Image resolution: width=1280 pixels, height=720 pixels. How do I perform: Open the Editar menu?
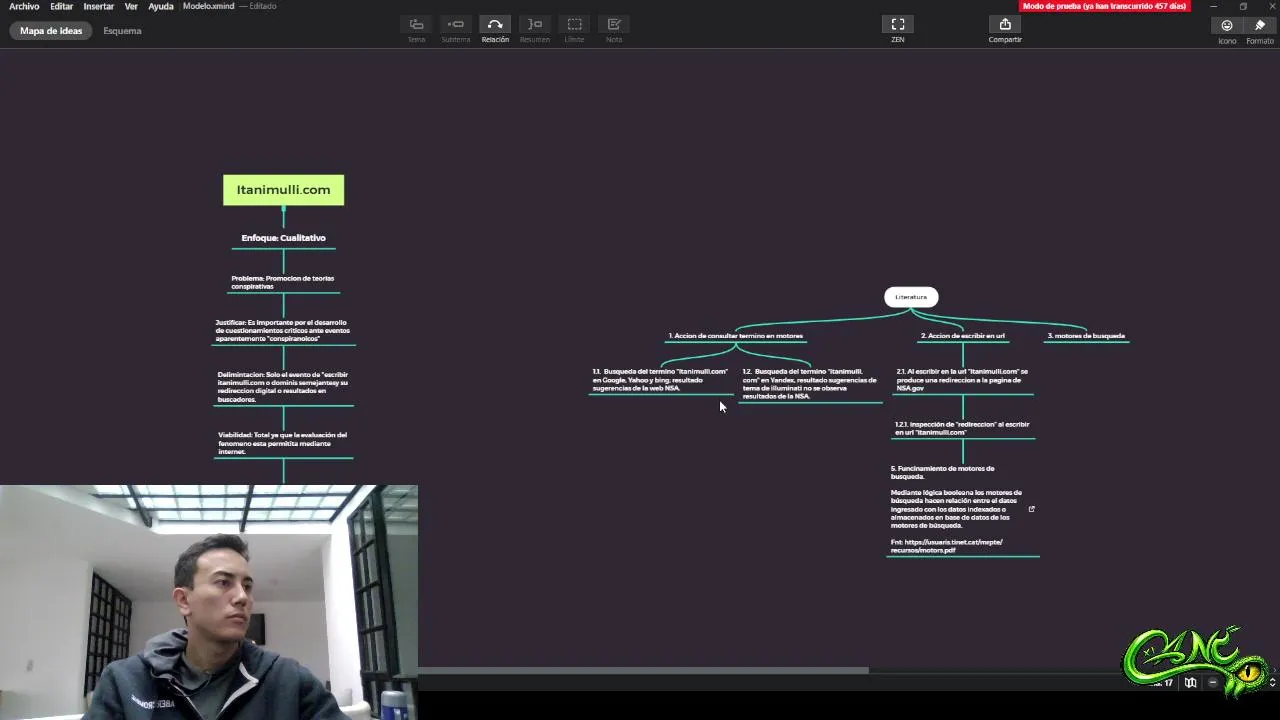62,6
